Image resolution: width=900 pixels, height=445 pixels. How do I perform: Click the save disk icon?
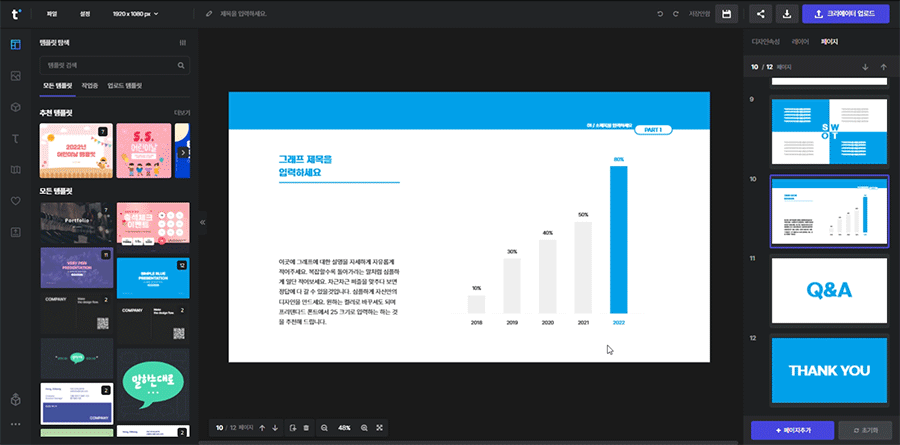point(727,14)
